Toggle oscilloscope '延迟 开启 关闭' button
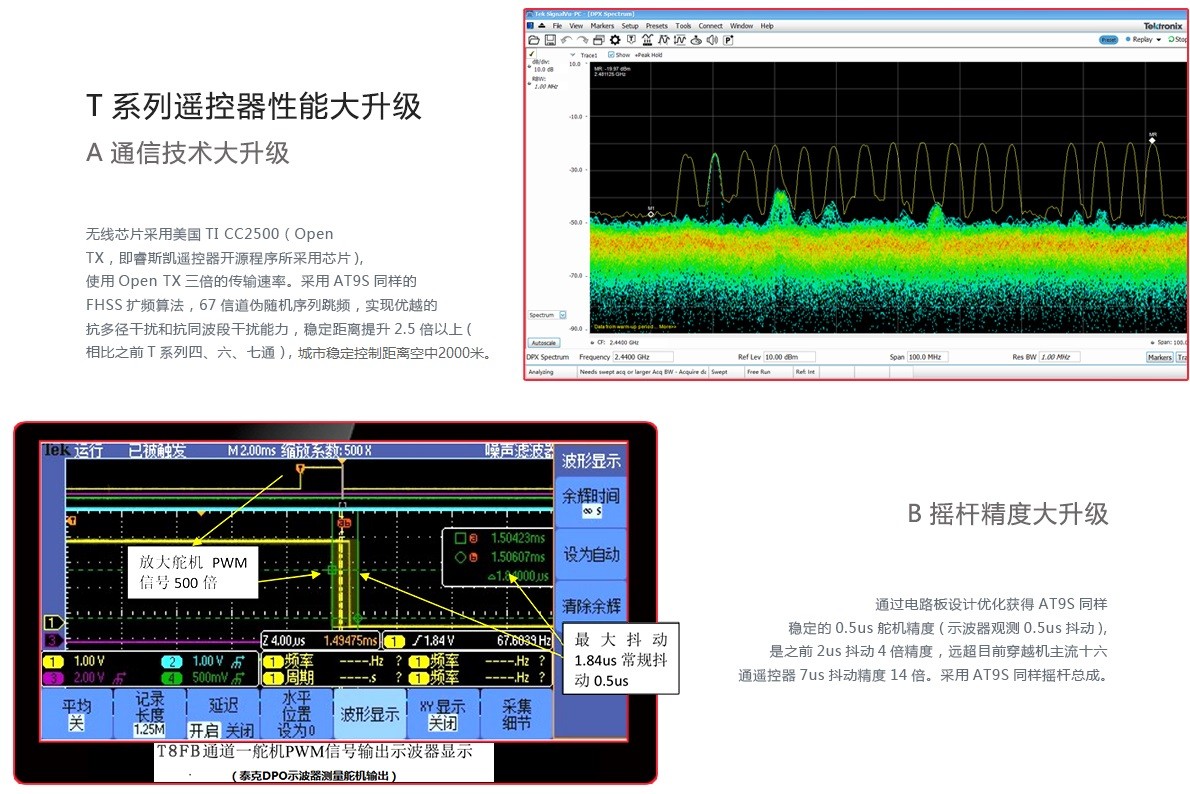This screenshot has width=1190, height=794. coord(222,714)
